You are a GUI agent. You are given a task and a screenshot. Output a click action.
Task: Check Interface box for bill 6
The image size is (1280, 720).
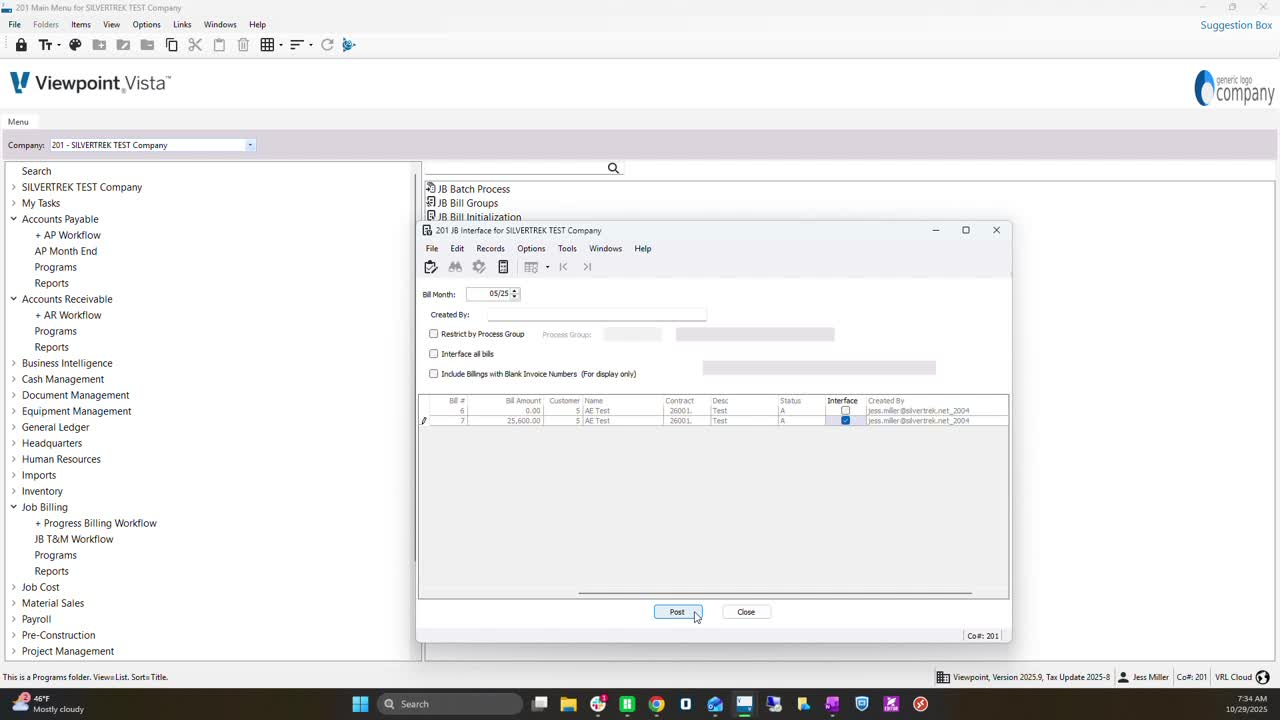(x=845, y=411)
